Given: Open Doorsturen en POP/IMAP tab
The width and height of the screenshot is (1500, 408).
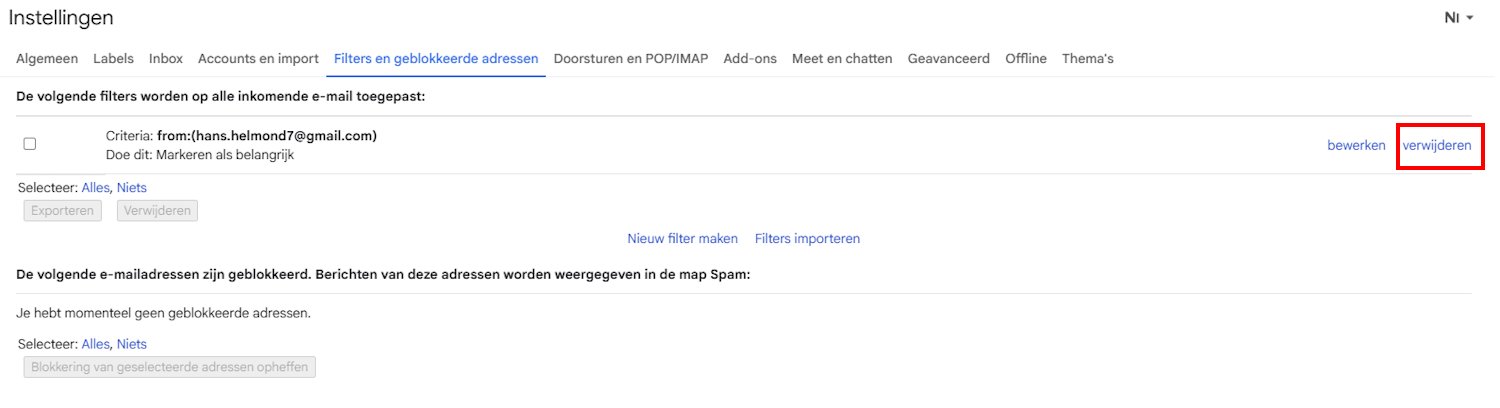Looking at the screenshot, I should point(631,58).
